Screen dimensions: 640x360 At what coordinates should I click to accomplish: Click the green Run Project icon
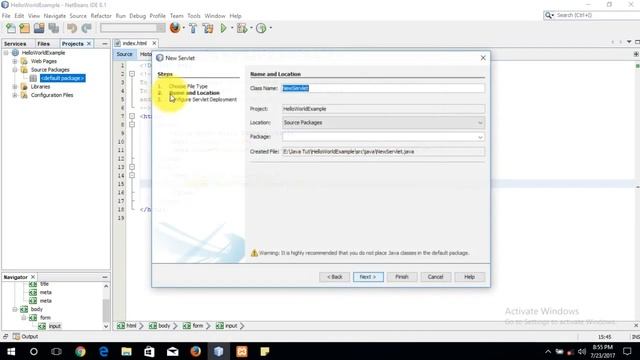point(223,28)
